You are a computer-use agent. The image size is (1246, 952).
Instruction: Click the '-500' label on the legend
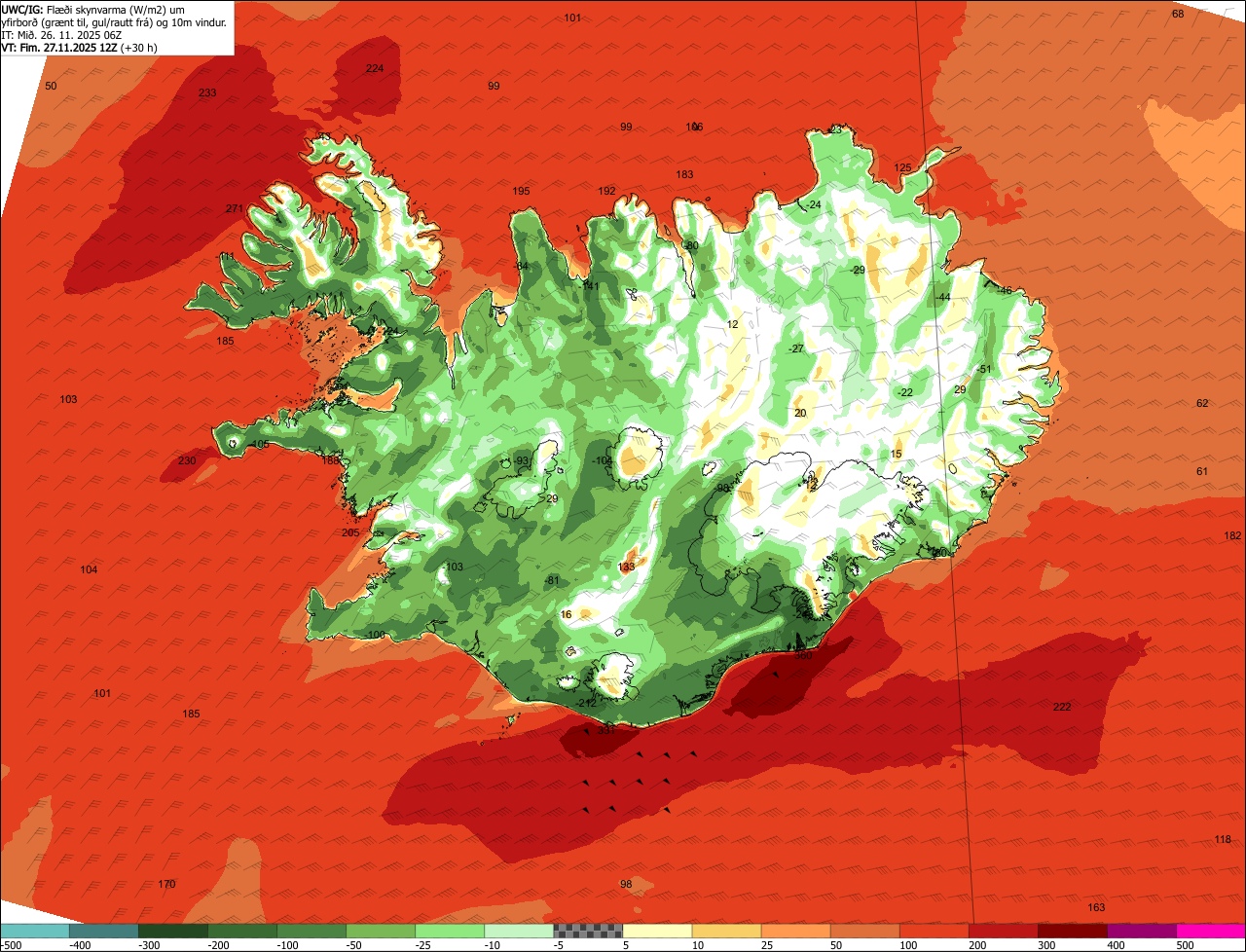click(12, 945)
